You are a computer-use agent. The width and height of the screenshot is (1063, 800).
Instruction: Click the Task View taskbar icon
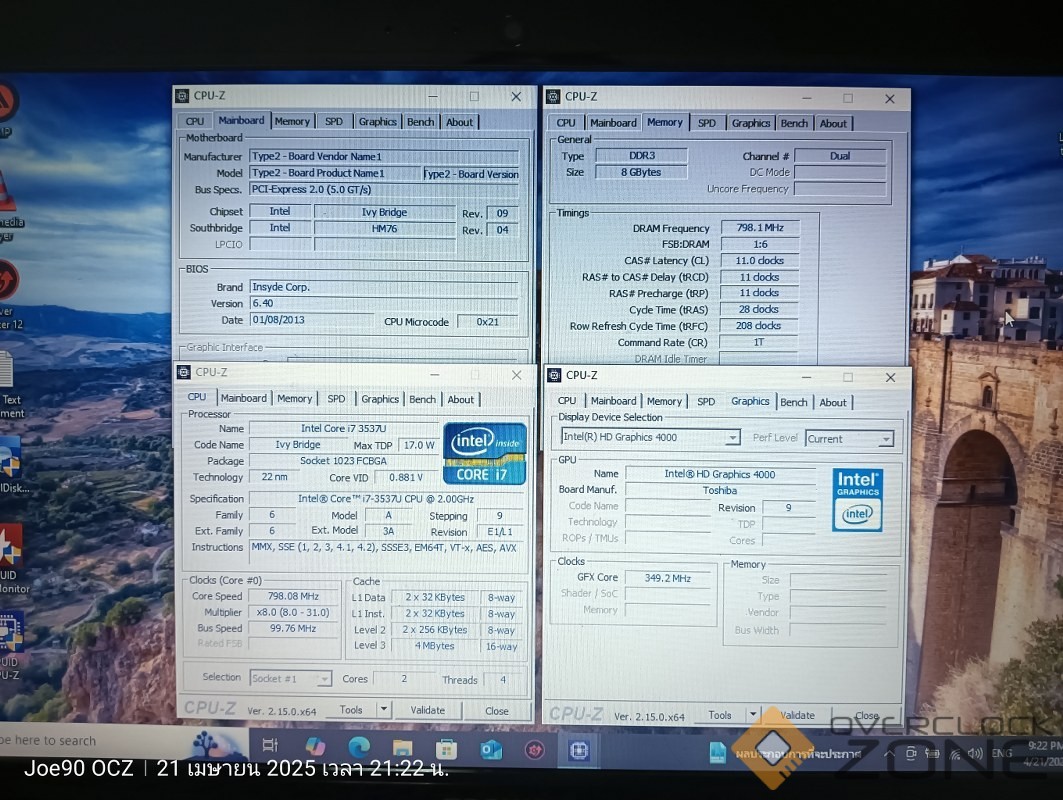coord(269,745)
